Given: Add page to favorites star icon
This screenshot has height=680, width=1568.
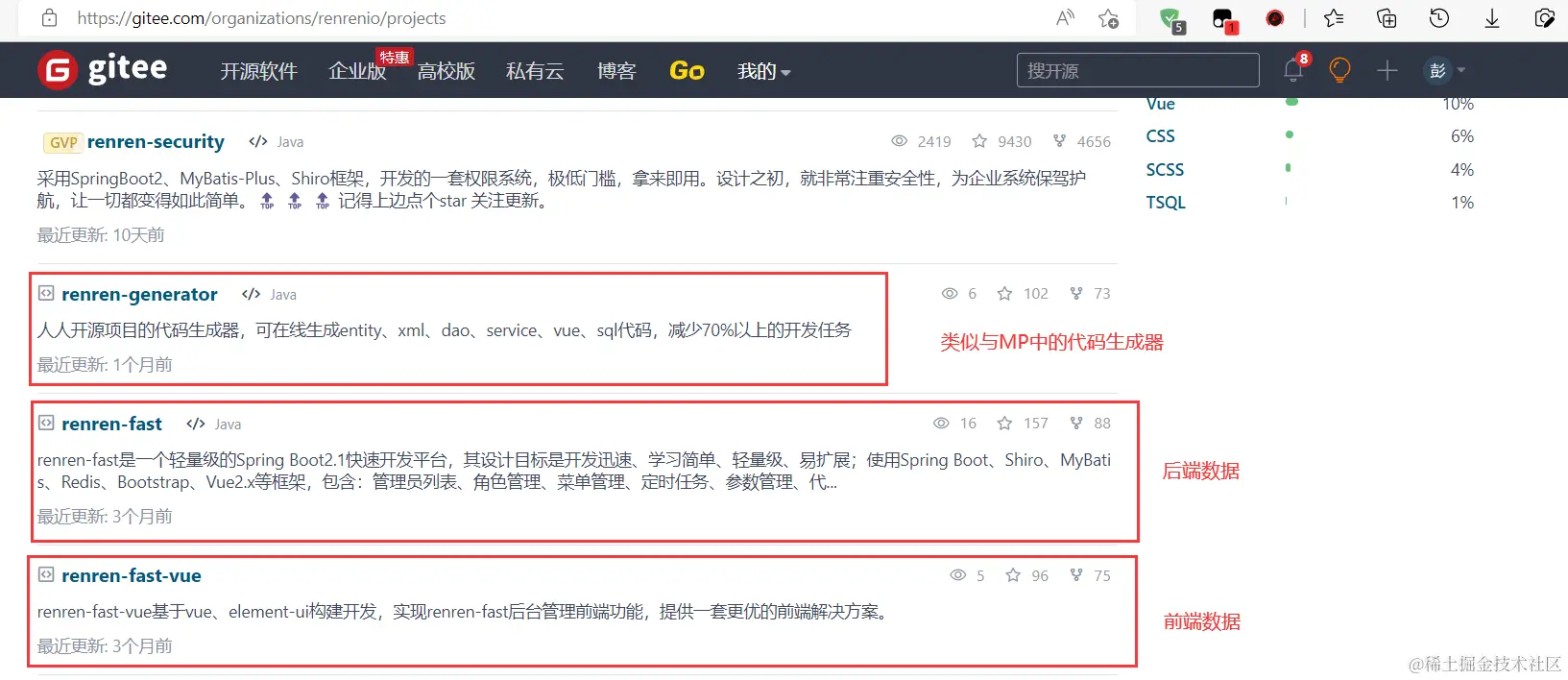Looking at the screenshot, I should (1108, 17).
